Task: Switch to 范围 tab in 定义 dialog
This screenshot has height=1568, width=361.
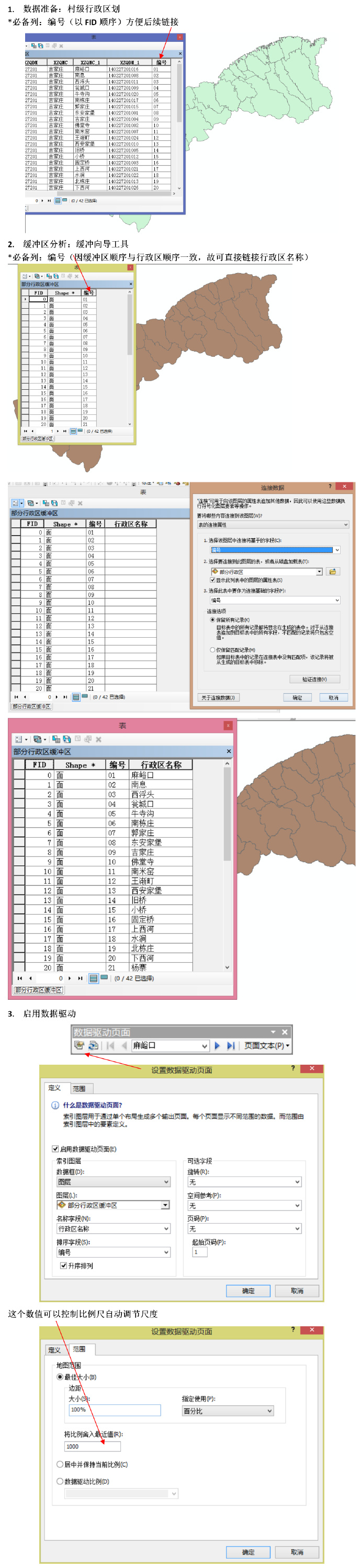Action: click(x=79, y=1088)
